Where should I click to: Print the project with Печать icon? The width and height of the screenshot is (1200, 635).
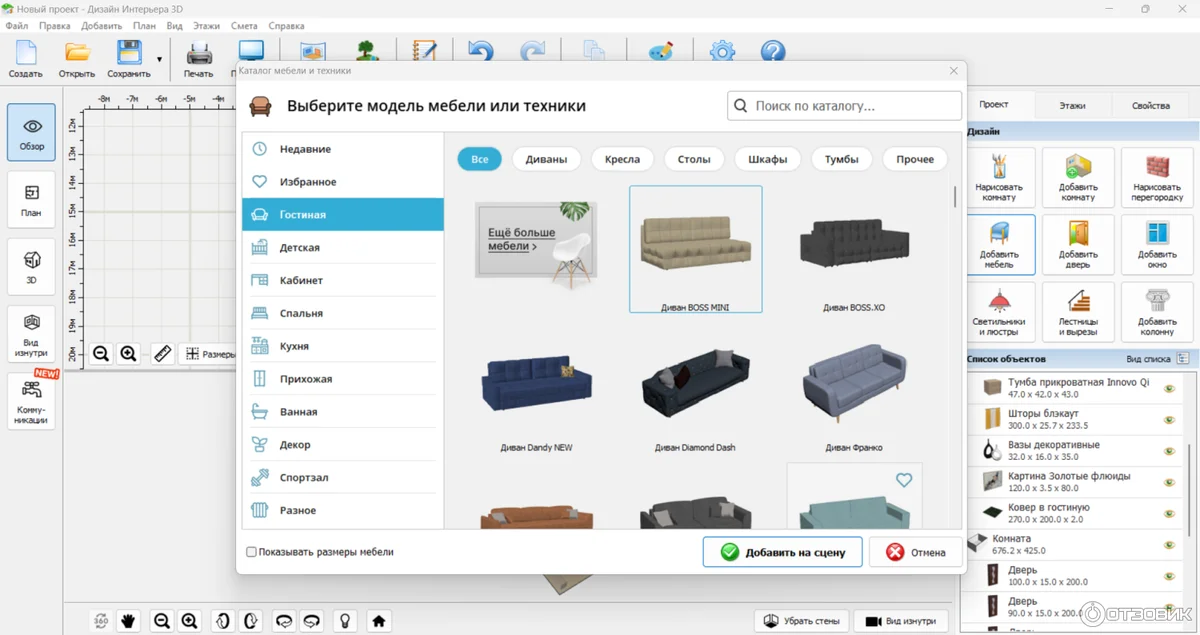[x=199, y=59]
